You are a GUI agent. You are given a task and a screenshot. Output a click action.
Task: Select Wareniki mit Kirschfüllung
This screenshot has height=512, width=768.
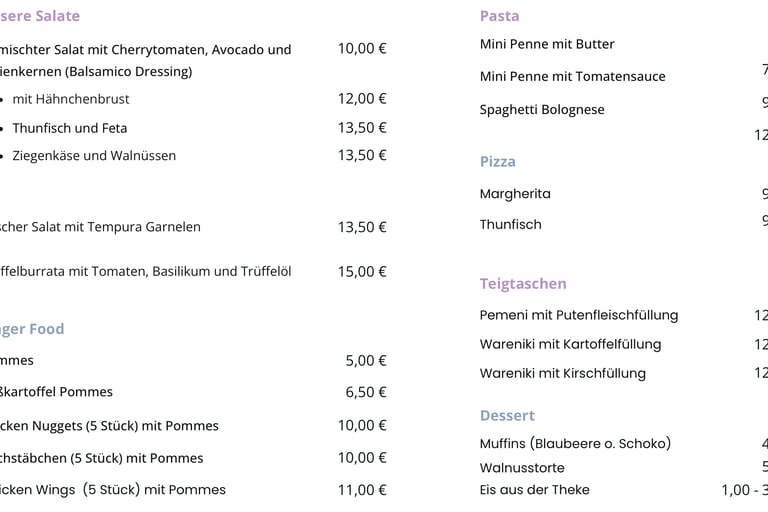coord(563,373)
